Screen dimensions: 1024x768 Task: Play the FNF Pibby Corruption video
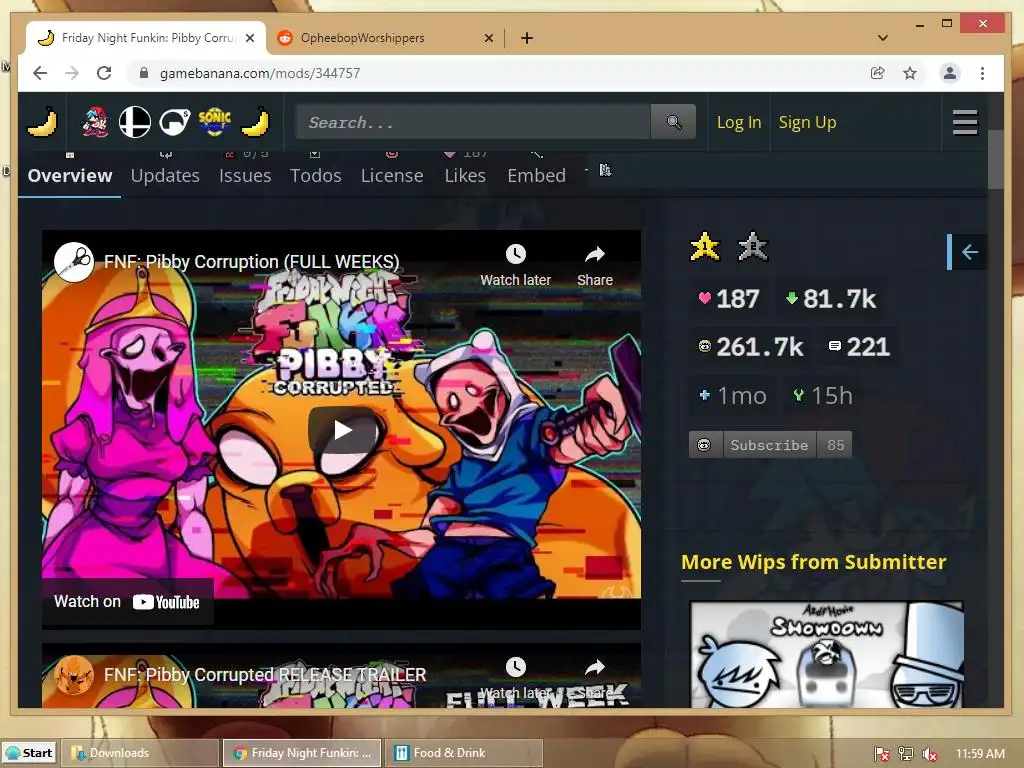[342, 430]
